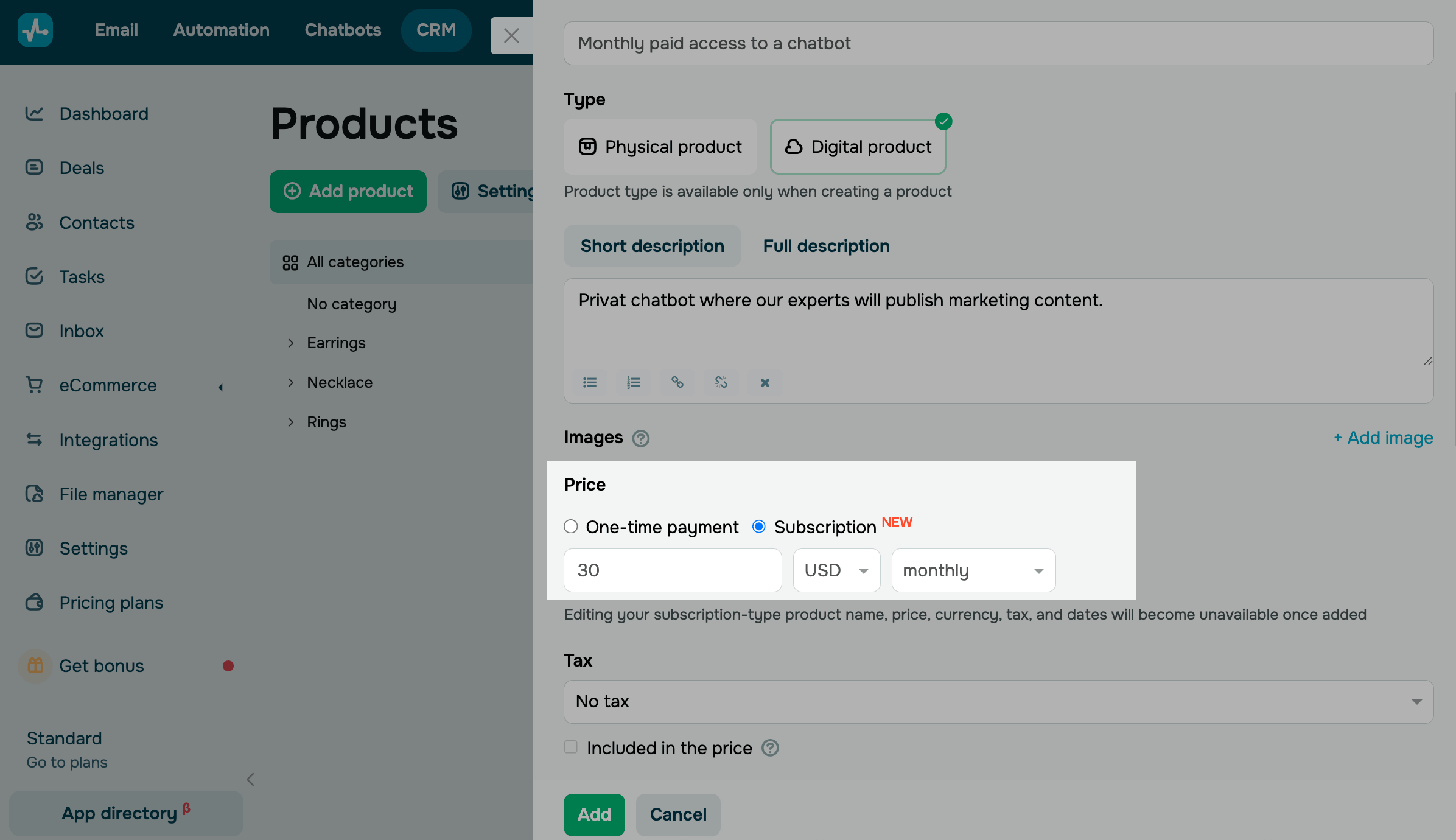Click the + Add image link

click(1383, 438)
